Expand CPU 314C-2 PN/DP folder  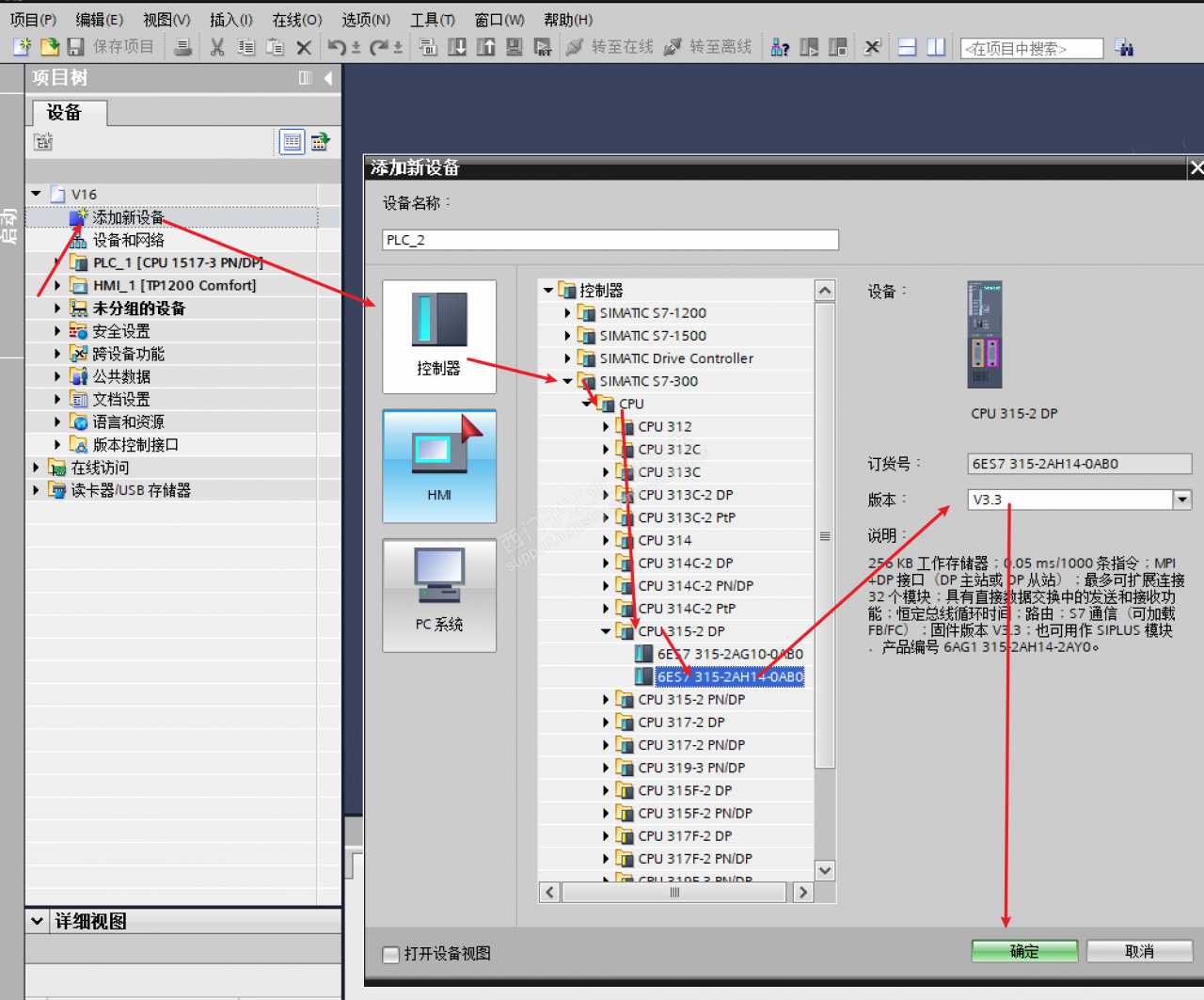606,585
